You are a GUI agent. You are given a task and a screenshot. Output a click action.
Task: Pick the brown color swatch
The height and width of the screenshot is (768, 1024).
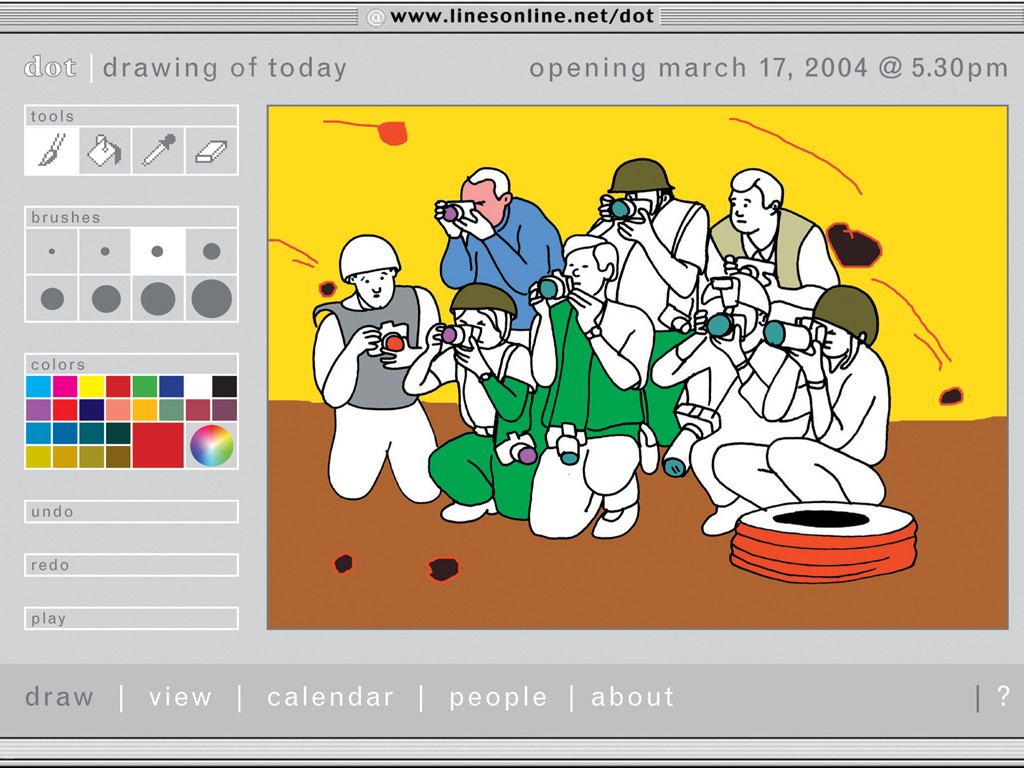118,456
